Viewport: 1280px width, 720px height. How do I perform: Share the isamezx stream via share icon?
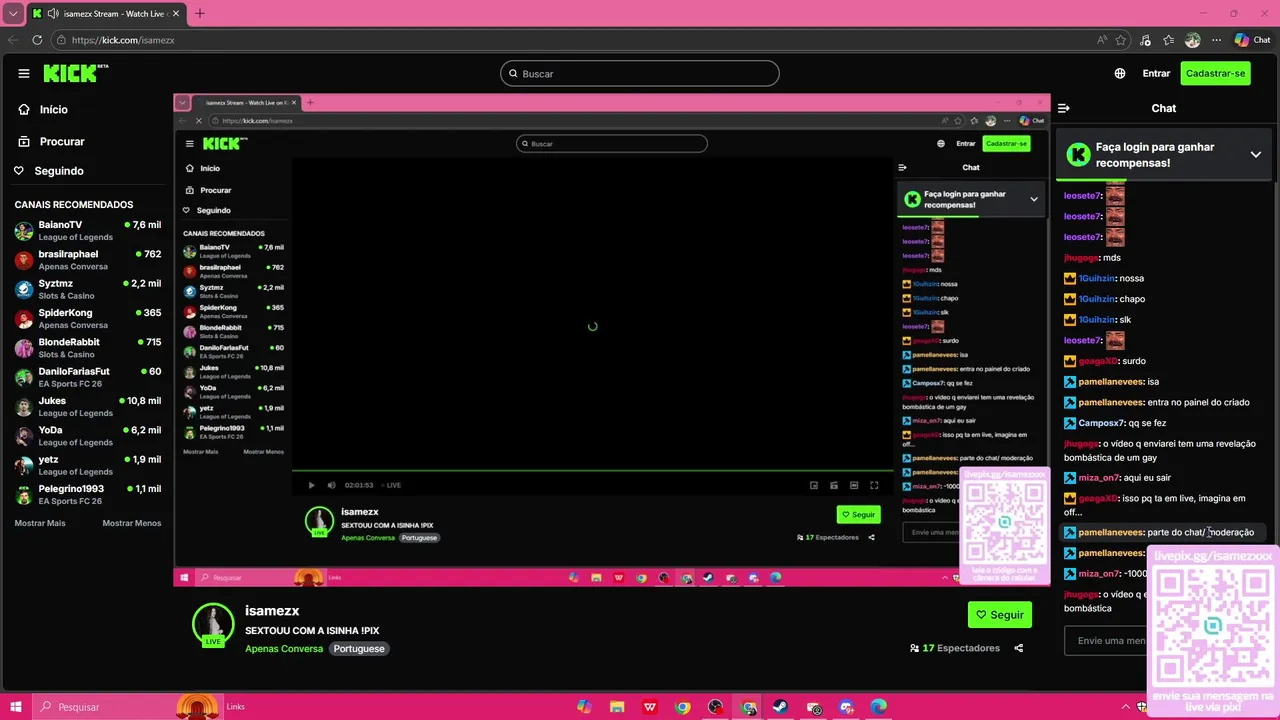[1019, 648]
